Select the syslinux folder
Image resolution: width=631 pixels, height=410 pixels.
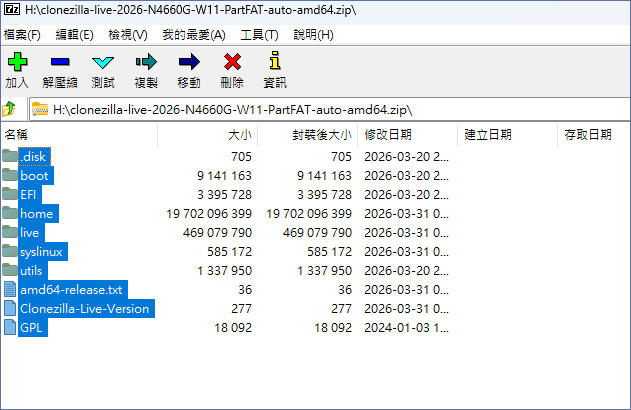[x=41, y=252]
